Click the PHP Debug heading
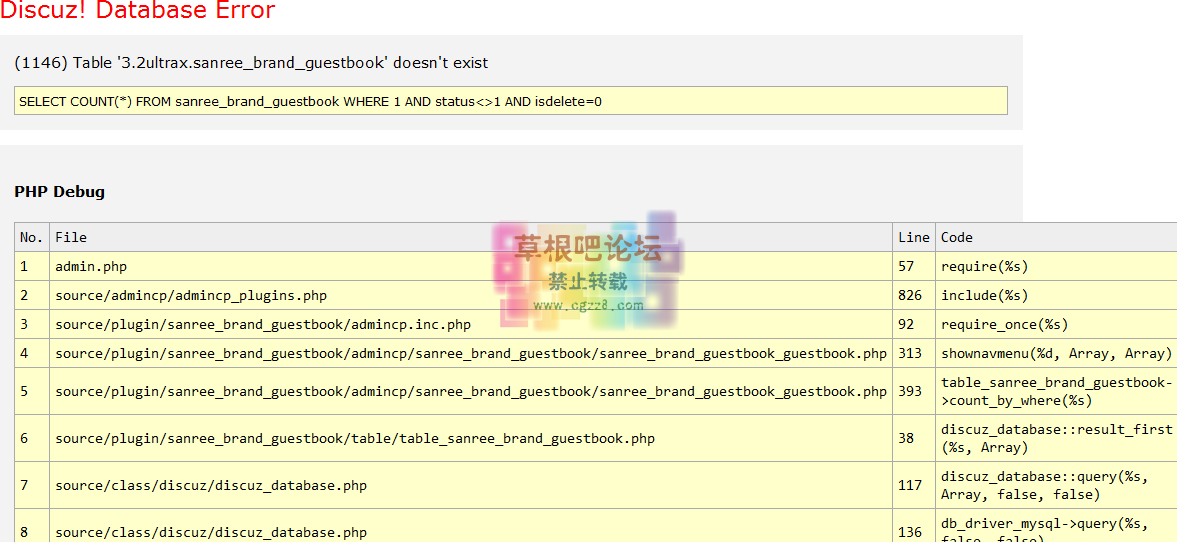The height and width of the screenshot is (542, 1177). (x=59, y=192)
